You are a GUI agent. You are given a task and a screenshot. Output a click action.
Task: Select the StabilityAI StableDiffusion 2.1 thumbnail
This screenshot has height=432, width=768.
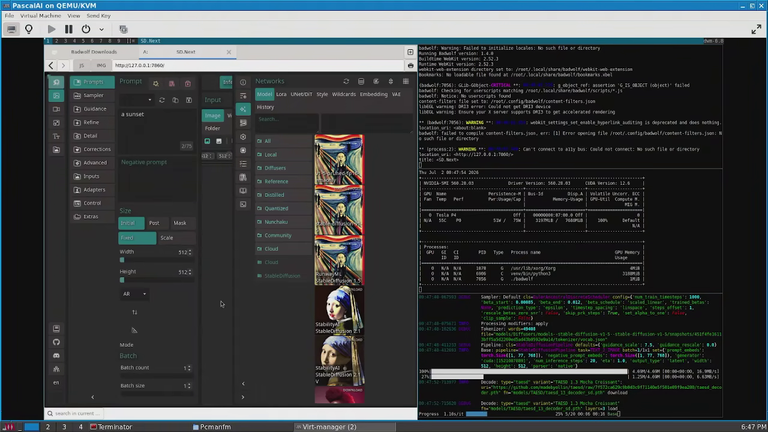point(339,311)
